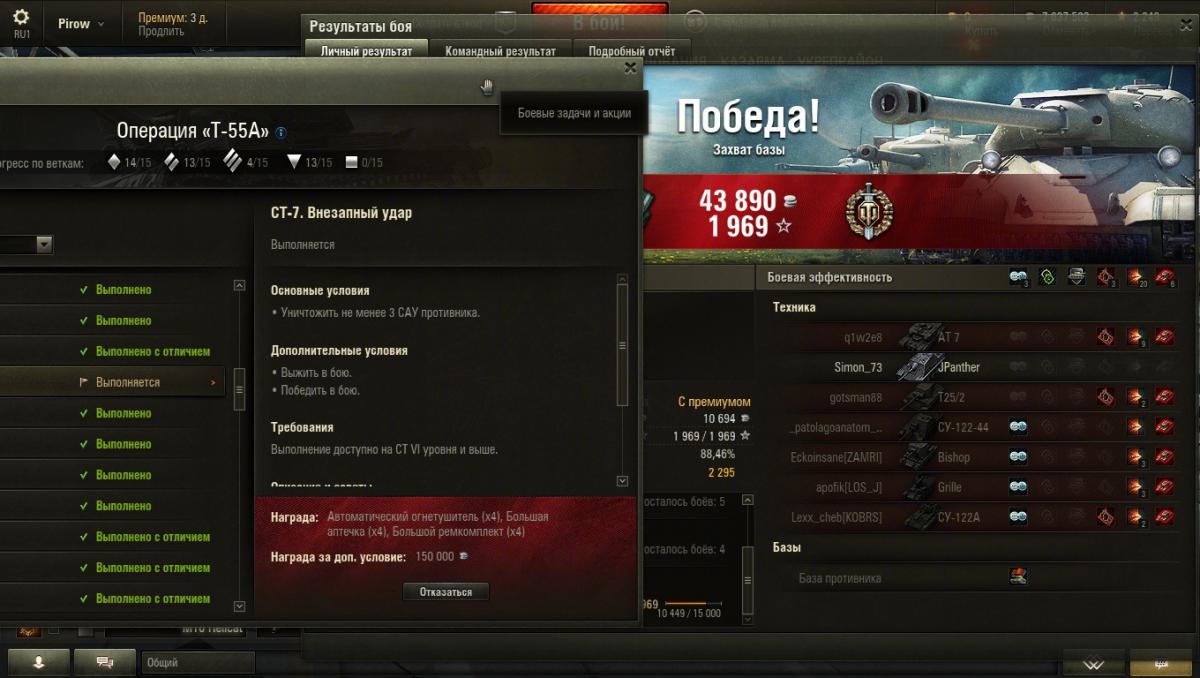Open the settings gear menu
The height and width of the screenshot is (678, 1200).
click(21, 17)
